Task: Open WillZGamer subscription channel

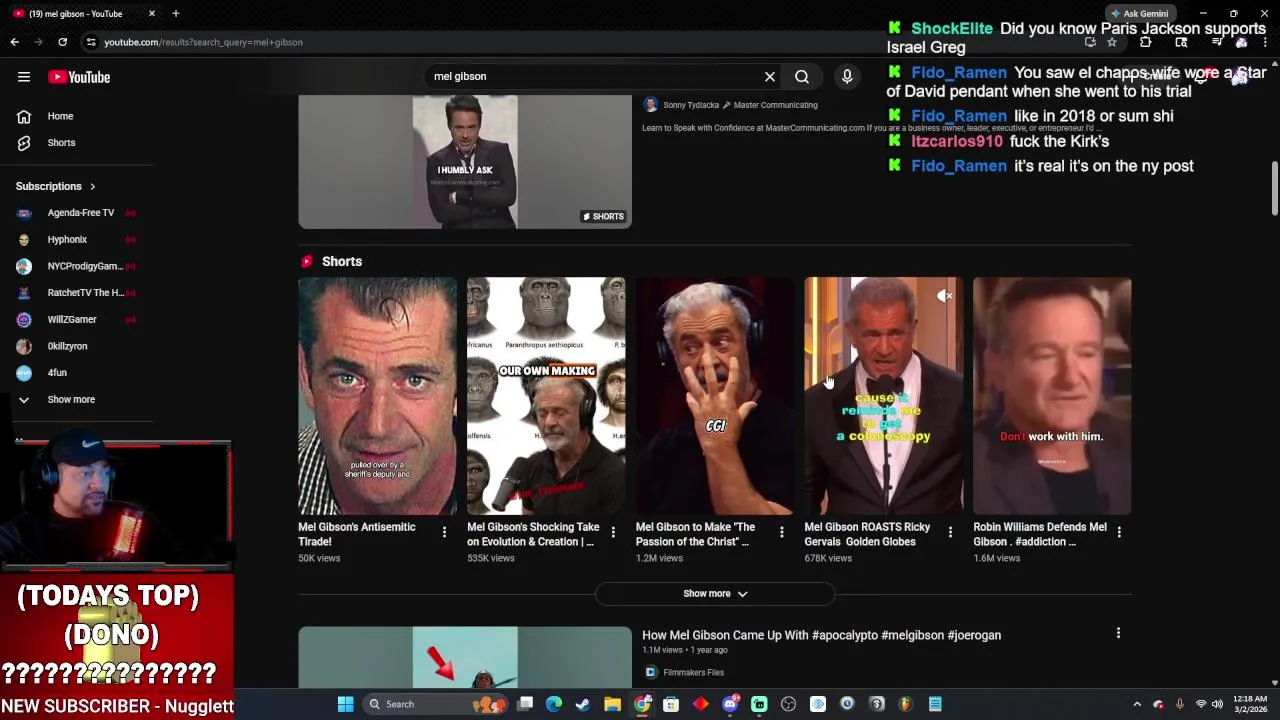Action: (x=76, y=319)
